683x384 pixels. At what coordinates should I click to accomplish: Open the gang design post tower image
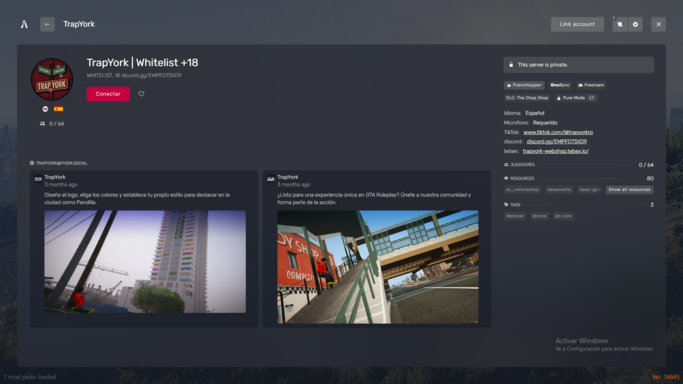(x=145, y=262)
